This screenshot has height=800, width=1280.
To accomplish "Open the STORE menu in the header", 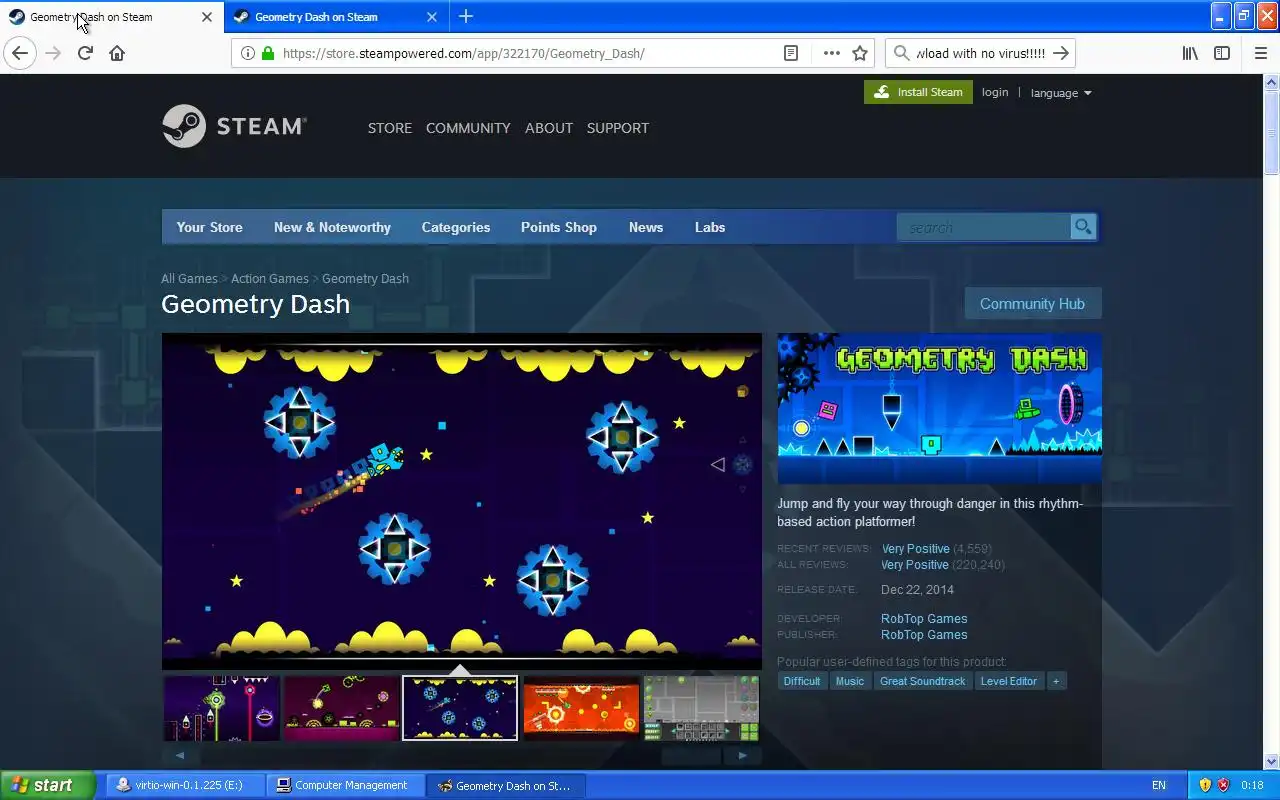I will (390, 128).
